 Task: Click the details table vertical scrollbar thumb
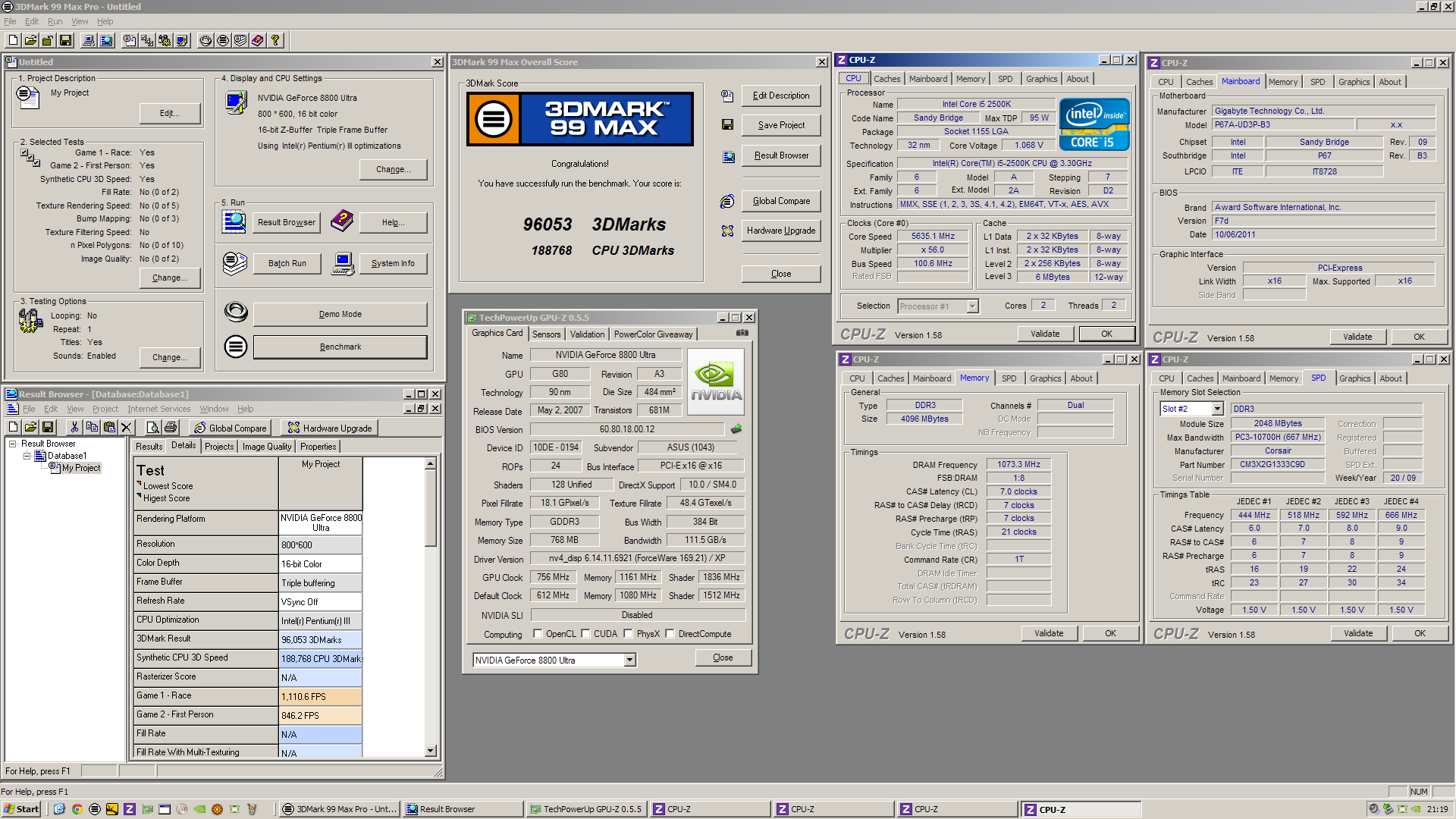[x=430, y=507]
